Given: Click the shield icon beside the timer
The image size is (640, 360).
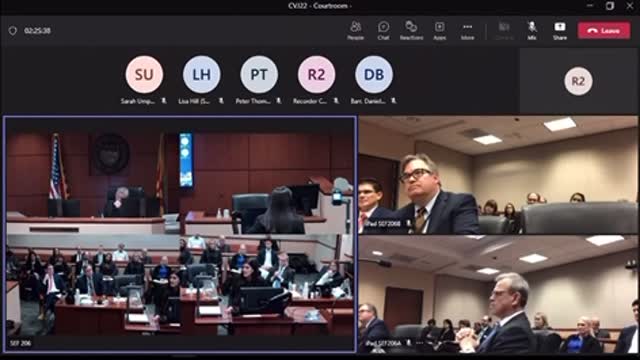Looking at the screenshot, I should coord(13,31).
